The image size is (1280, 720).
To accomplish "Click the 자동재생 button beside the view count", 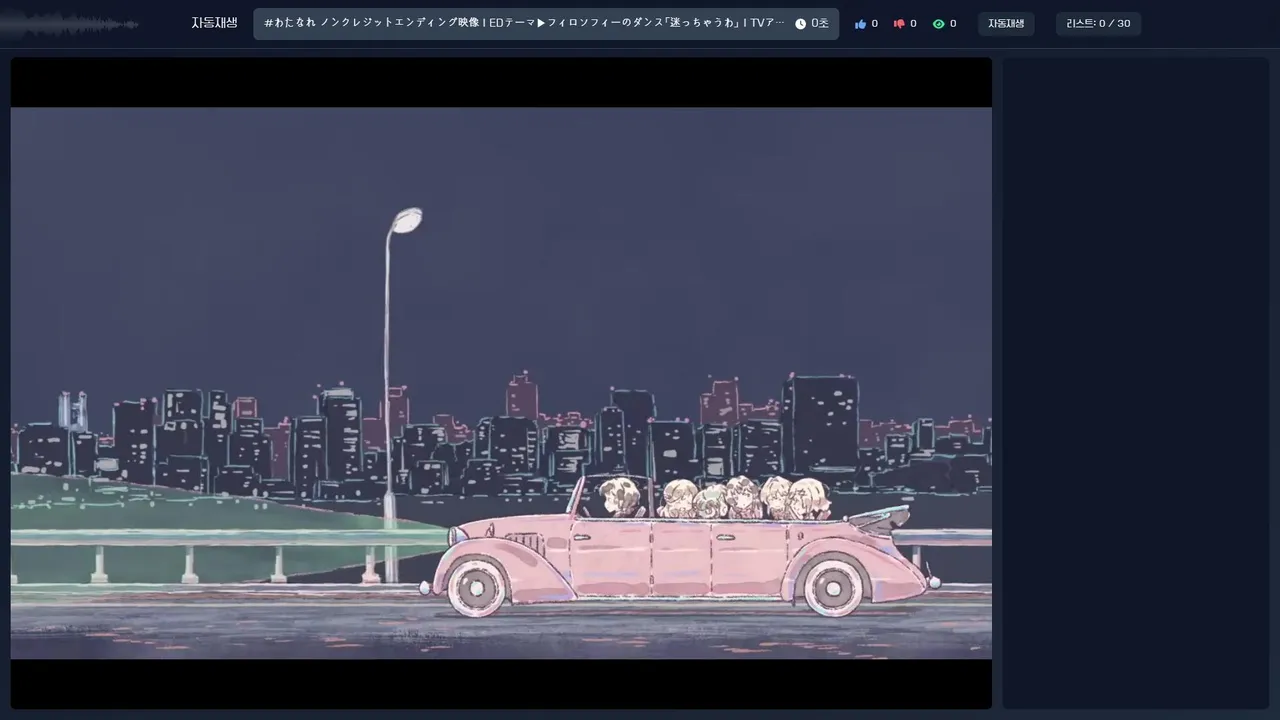I will coord(1006,24).
